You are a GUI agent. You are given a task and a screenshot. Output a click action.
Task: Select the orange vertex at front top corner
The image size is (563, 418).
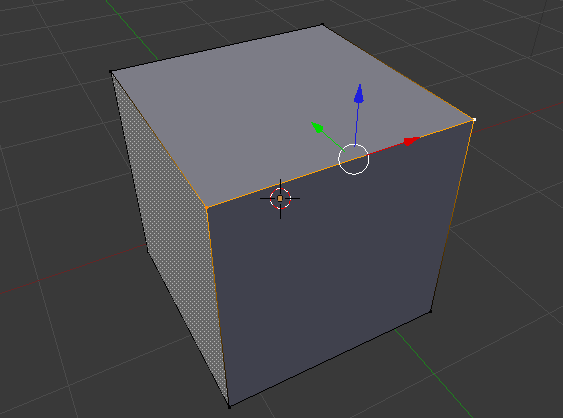point(207,208)
